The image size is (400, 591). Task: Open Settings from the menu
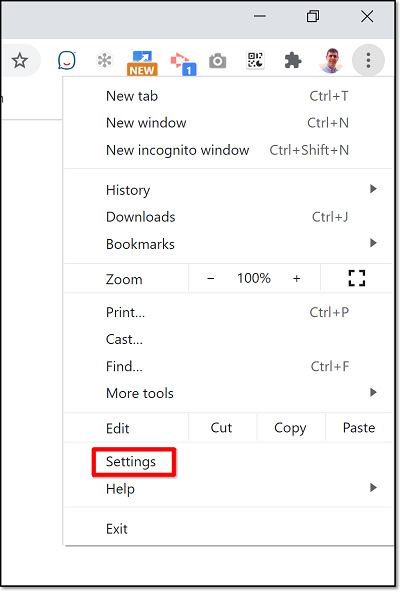pyautogui.click(x=228, y=462)
